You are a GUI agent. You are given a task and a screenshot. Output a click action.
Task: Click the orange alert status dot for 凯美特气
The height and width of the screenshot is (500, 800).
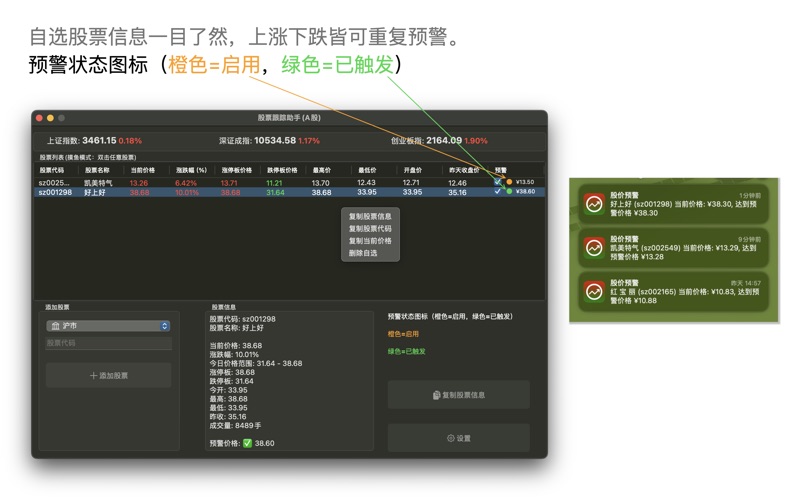(509, 182)
